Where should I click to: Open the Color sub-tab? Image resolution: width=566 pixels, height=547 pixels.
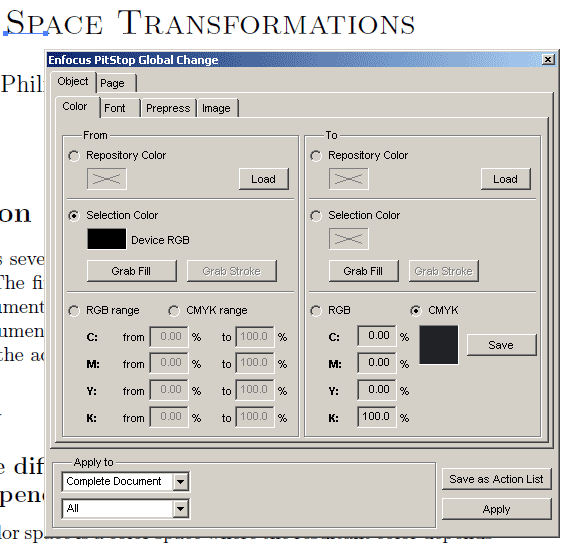tap(77, 107)
